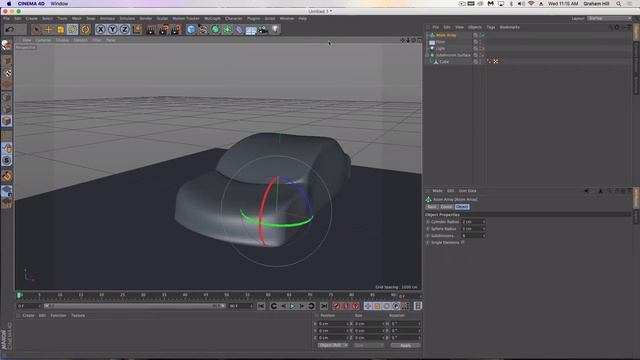Screen dimensions: 640x360
Task: Toggle the Light object's red enable mark
Action: pos(482,49)
